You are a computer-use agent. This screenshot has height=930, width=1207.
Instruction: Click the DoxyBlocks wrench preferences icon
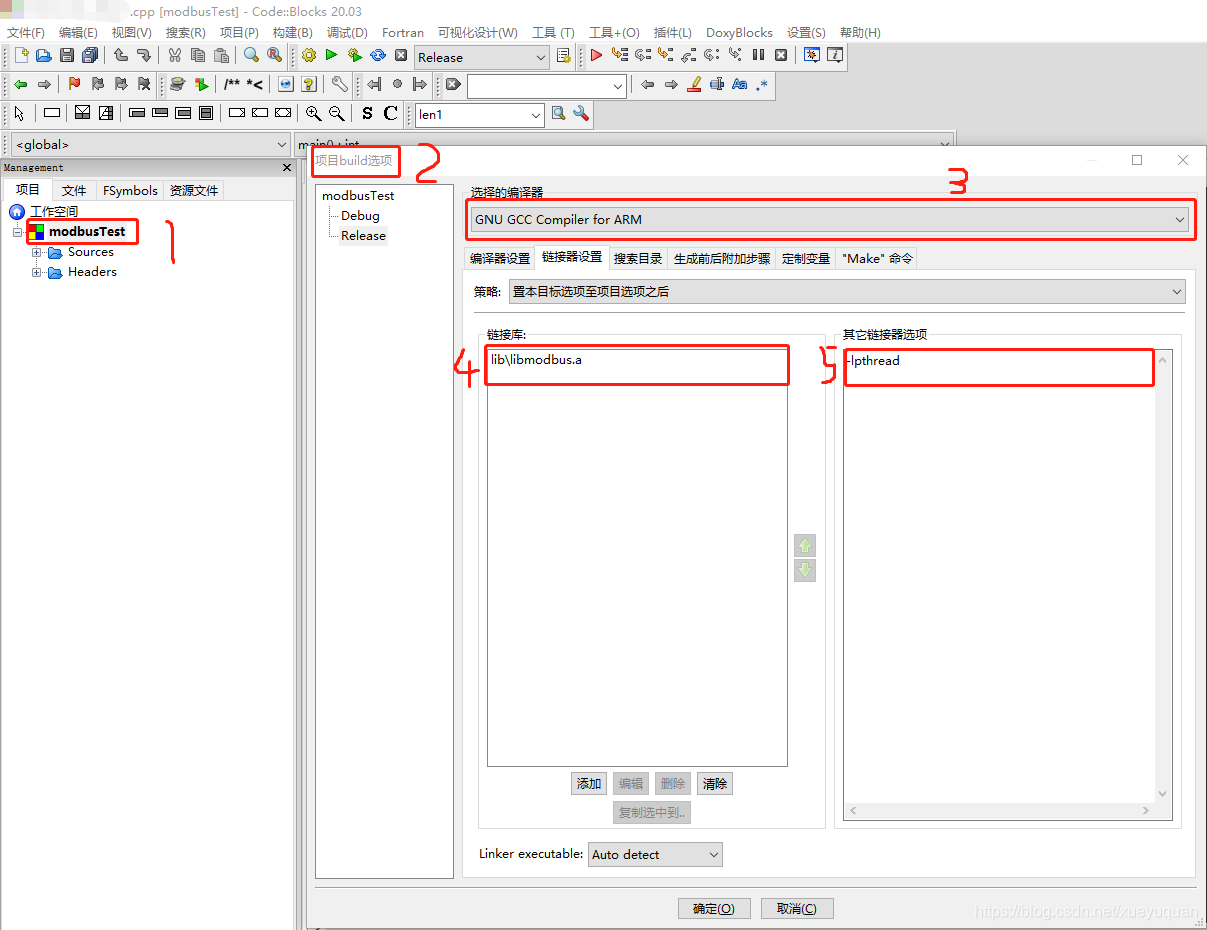339,85
